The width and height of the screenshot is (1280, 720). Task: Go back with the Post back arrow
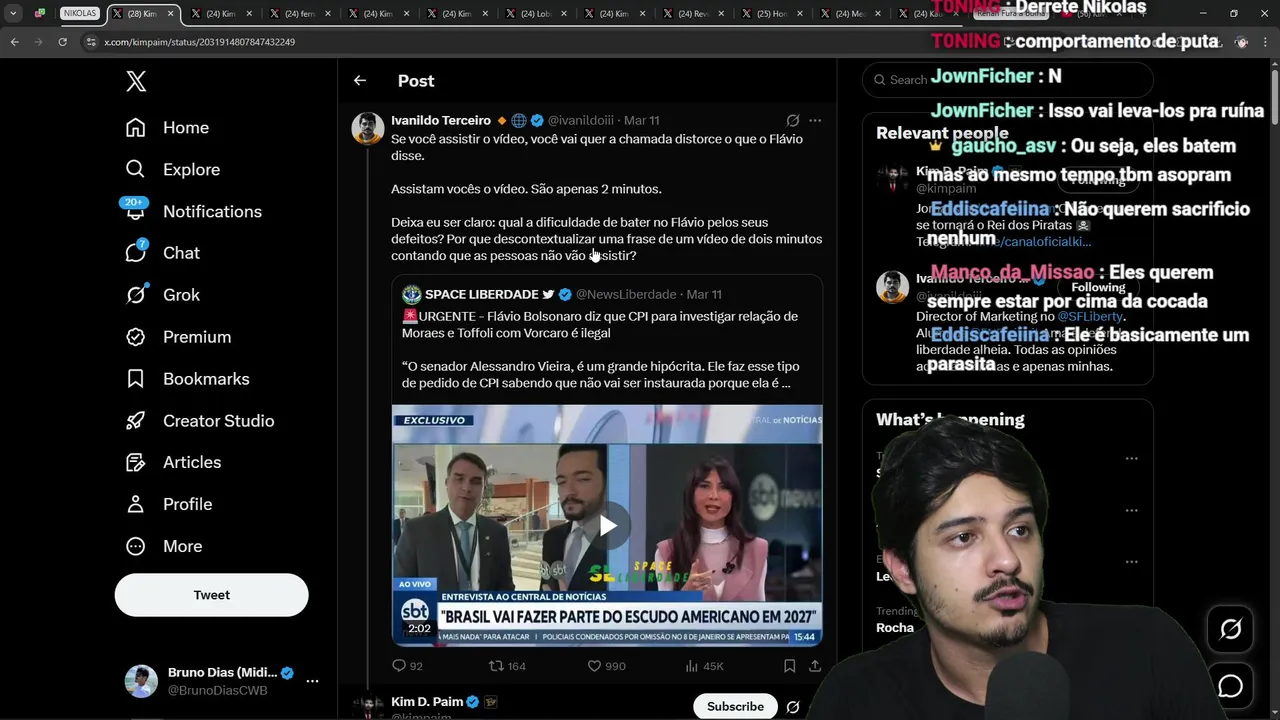360,81
